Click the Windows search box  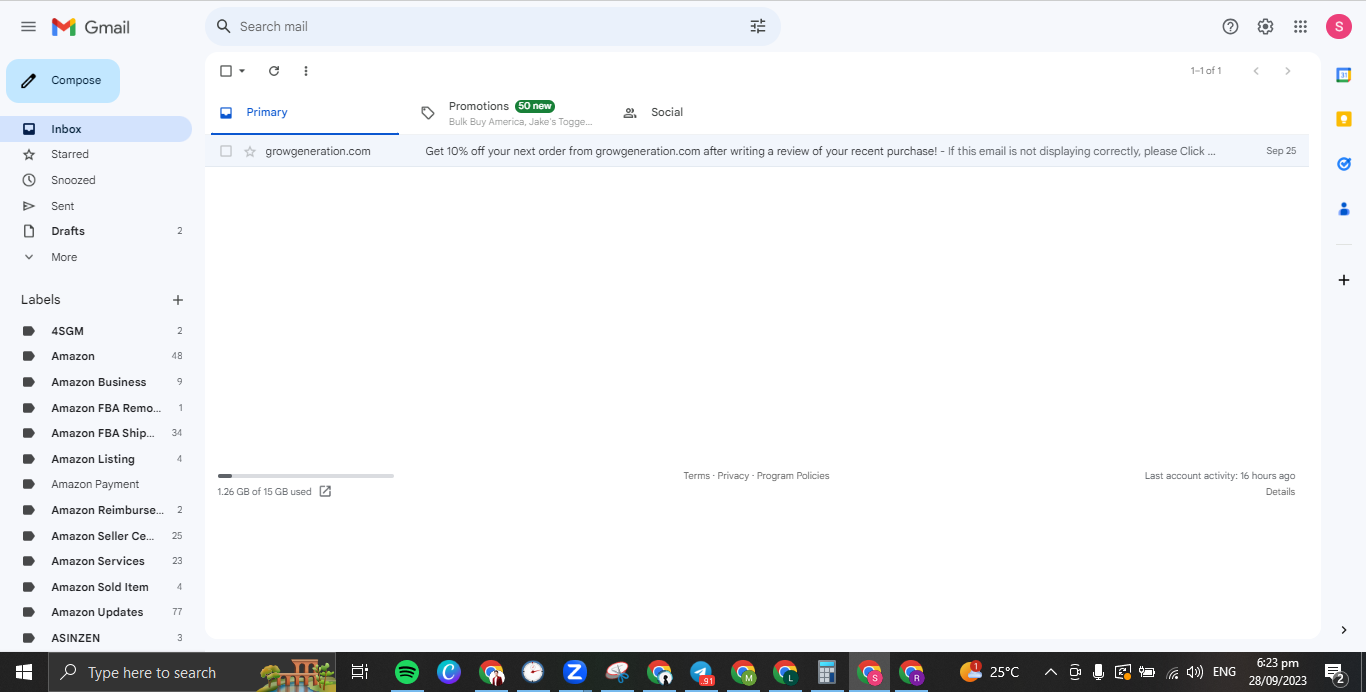(190, 672)
